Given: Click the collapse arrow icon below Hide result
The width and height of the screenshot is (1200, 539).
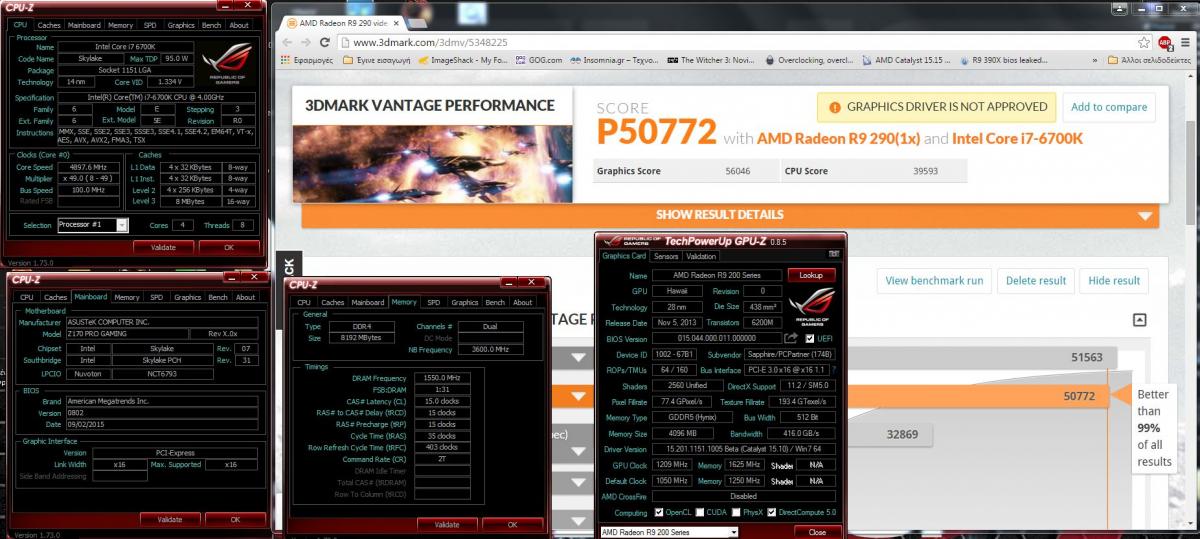Looking at the screenshot, I should pyautogui.click(x=1139, y=320).
